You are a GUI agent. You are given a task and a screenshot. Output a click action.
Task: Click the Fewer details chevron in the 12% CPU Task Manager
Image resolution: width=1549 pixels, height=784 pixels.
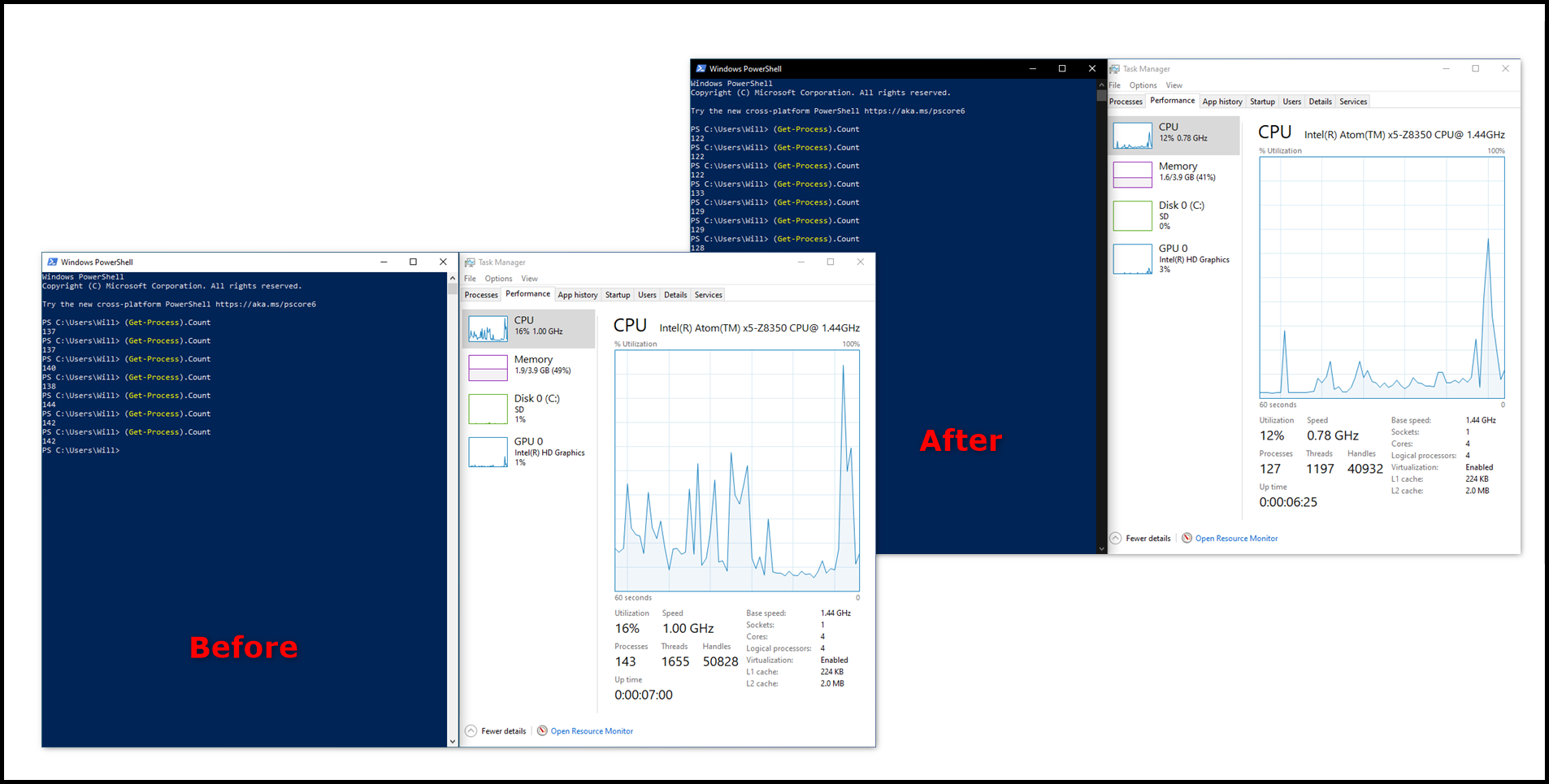[x=1116, y=538]
